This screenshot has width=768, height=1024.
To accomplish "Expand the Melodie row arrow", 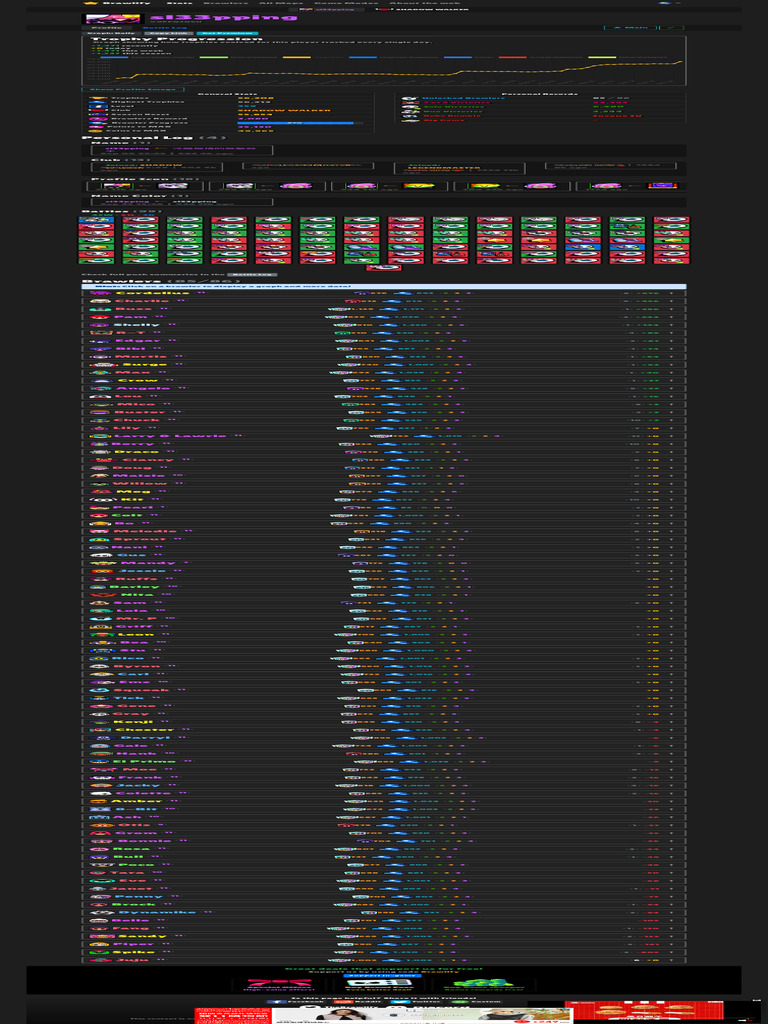I will (x=671, y=531).
